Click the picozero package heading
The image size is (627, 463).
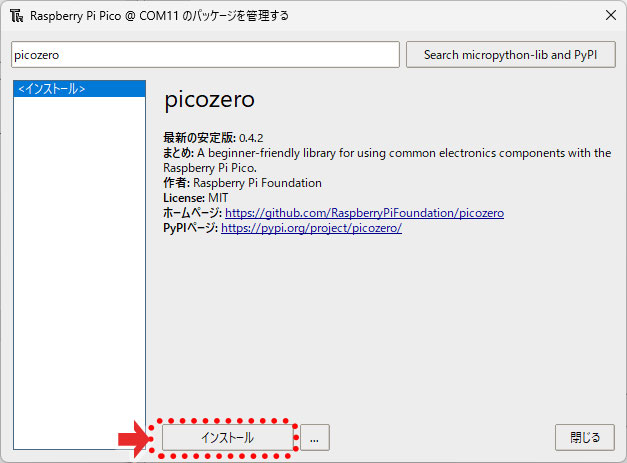[210, 100]
